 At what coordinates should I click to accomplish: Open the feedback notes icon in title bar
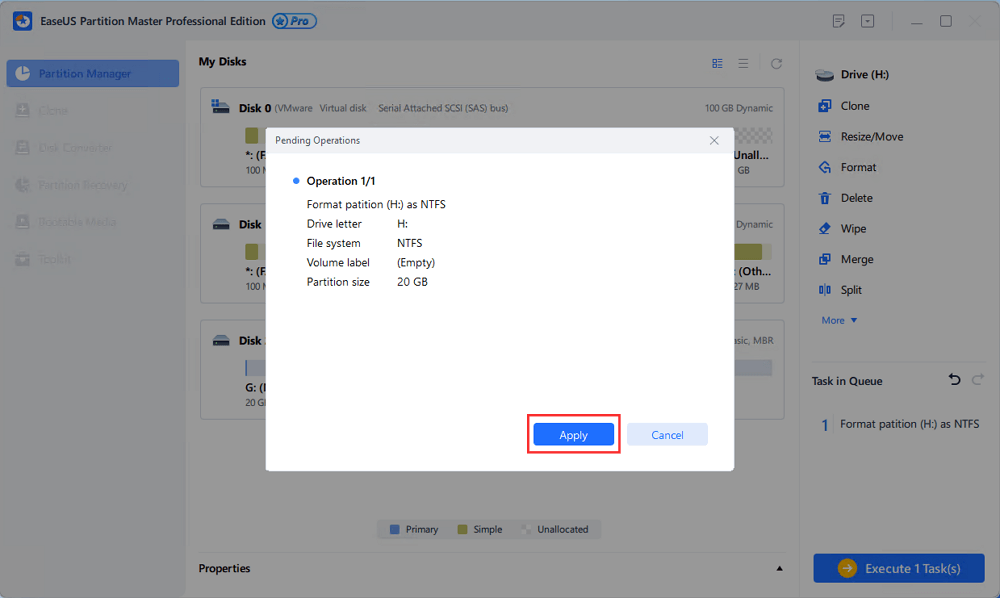point(839,21)
